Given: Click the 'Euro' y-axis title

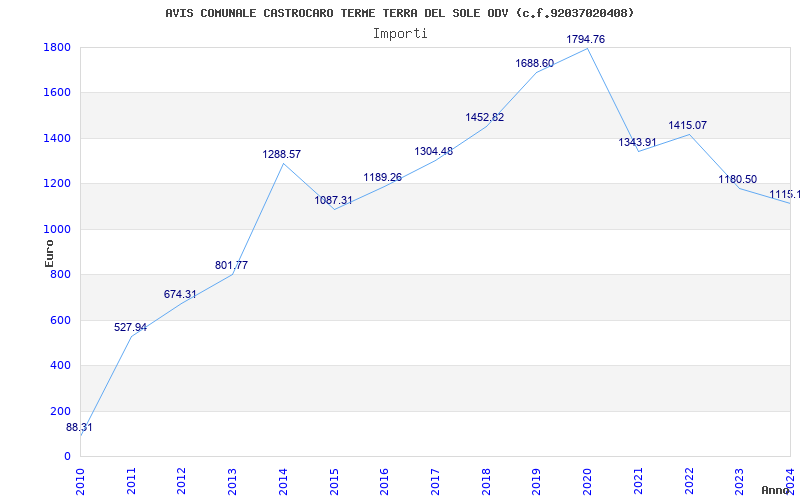Looking at the screenshot, I should click(49, 253).
